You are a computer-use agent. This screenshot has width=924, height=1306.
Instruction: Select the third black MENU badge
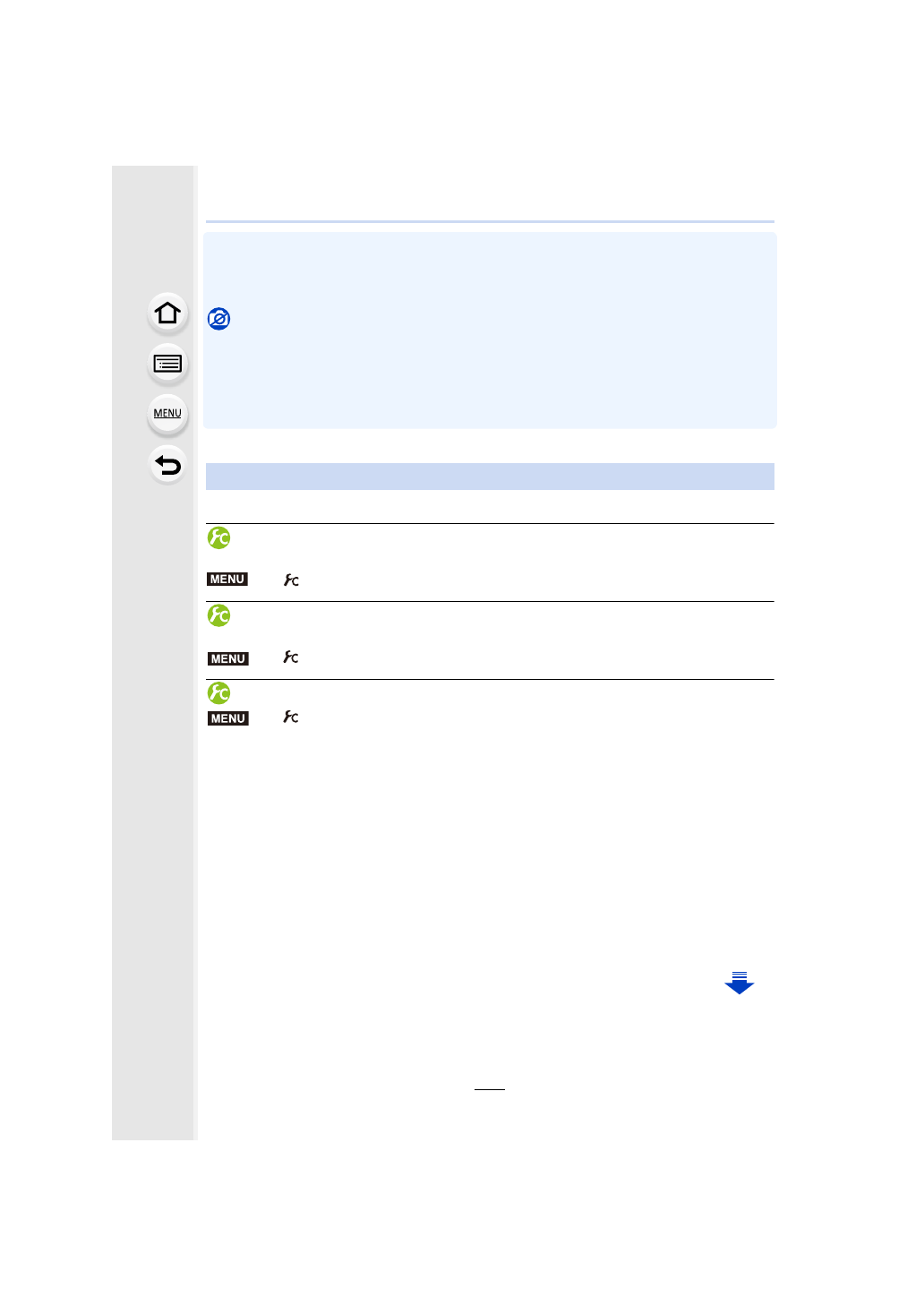click(x=227, y=718)
